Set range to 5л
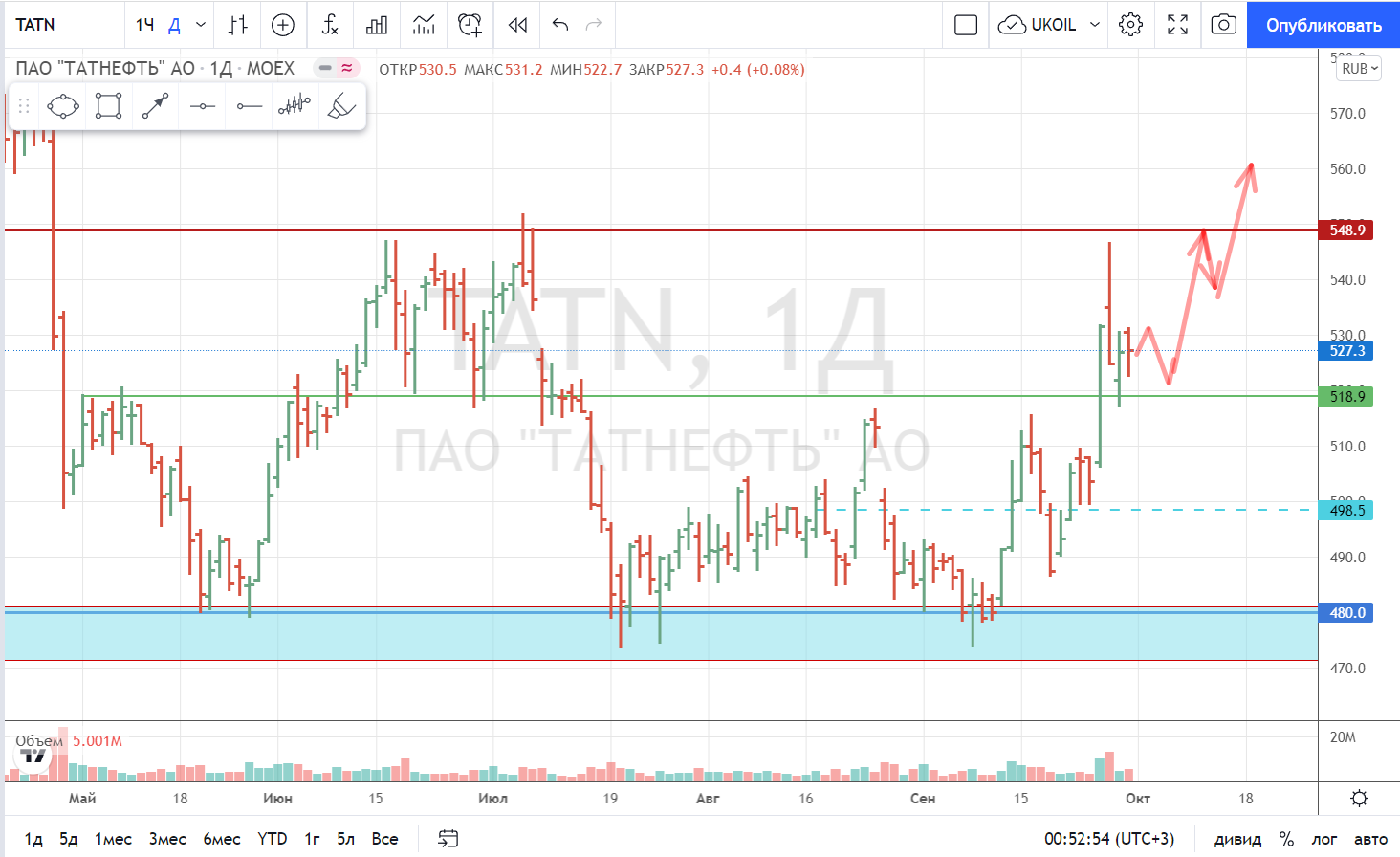This screenshot has width=1400, height=857. [x=345, y=839]
